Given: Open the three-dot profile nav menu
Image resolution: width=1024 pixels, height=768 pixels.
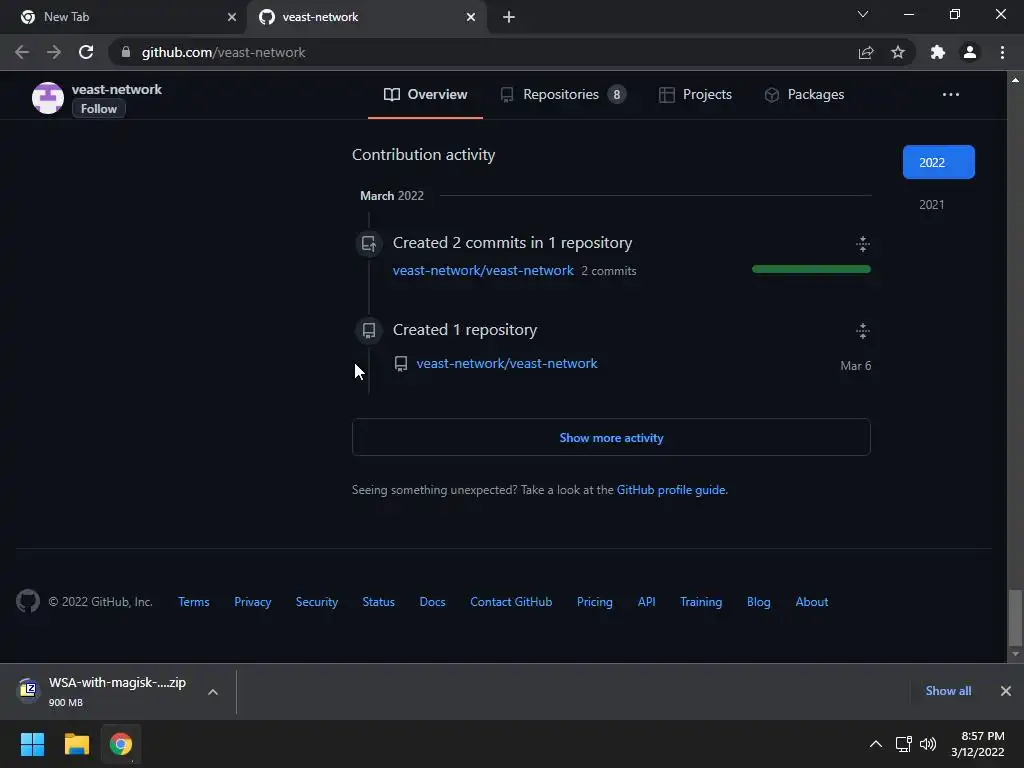Looking at the screenshot, I should pos(950,95).
